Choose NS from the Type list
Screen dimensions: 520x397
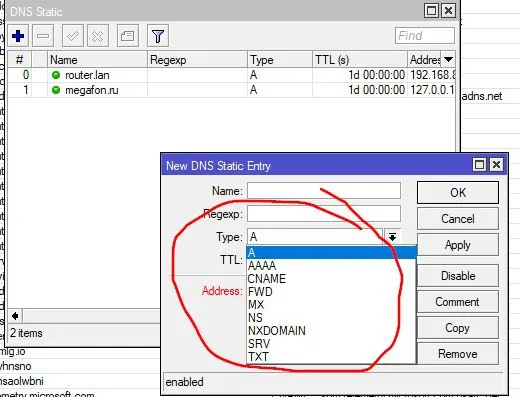(331, 317)
